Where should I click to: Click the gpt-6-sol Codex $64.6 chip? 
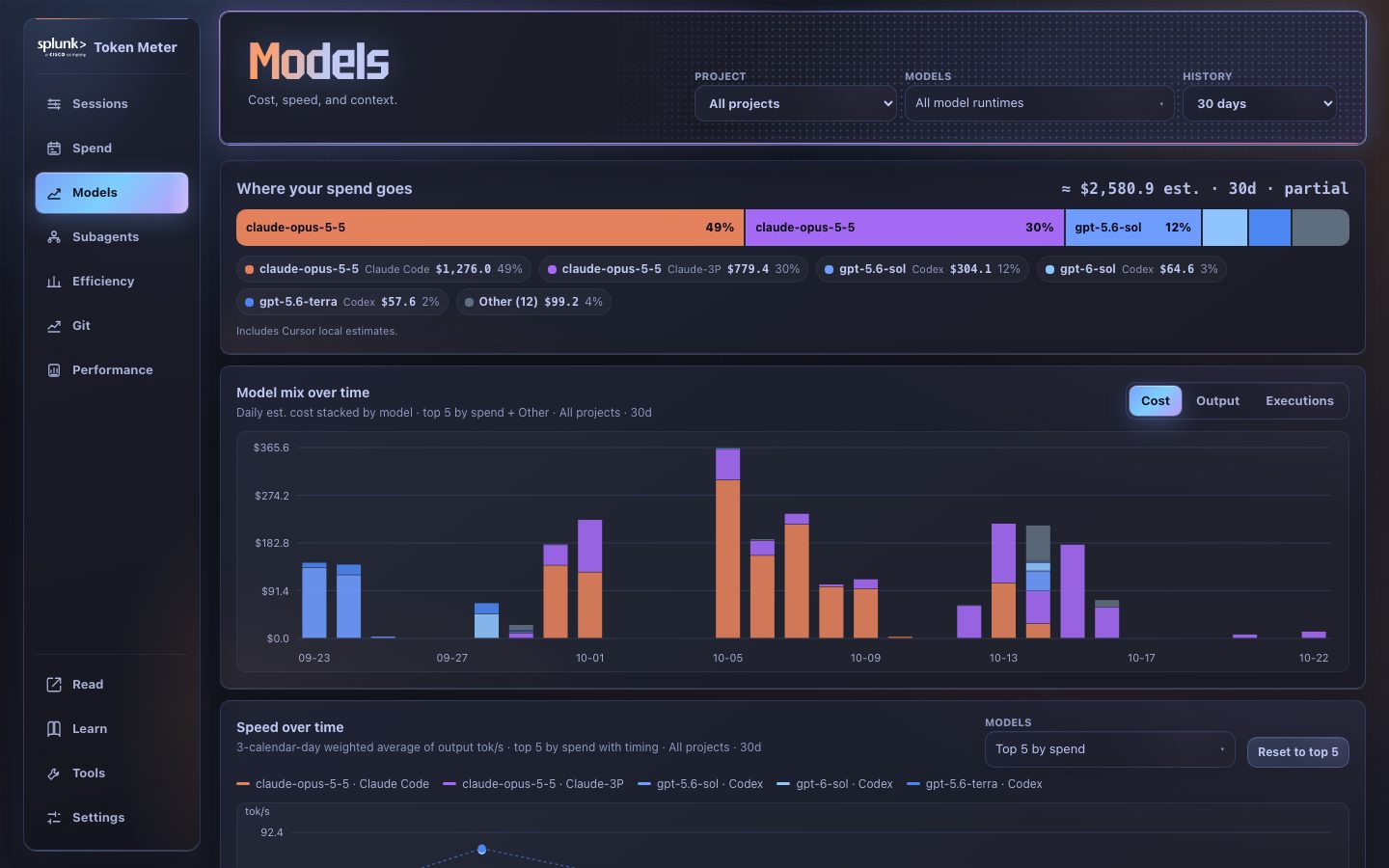1131,269
